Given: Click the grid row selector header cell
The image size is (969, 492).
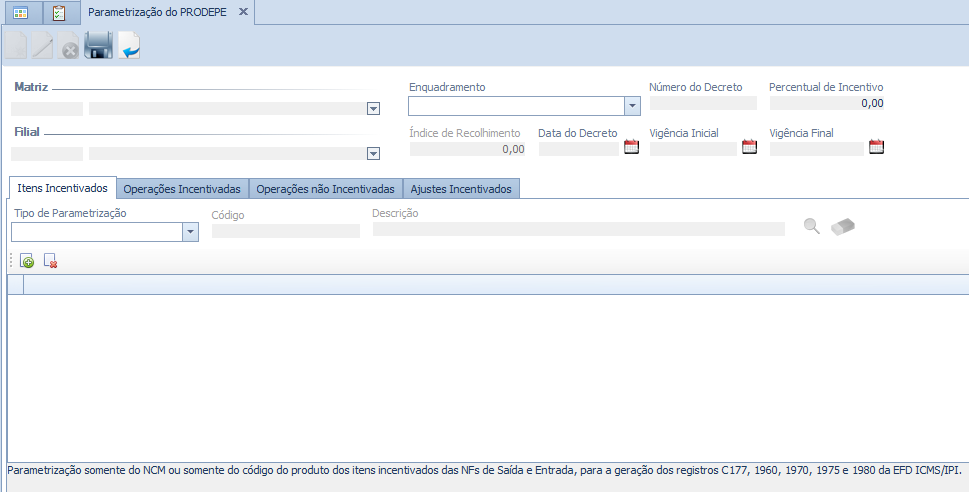Looking at the screenshot, I should tap(15, 284).
